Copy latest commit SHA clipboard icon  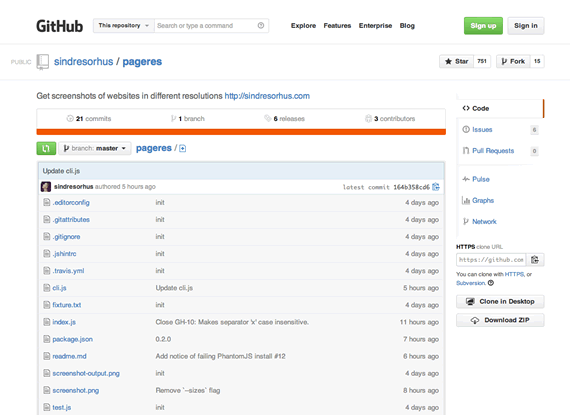click(x=435, y=187)
